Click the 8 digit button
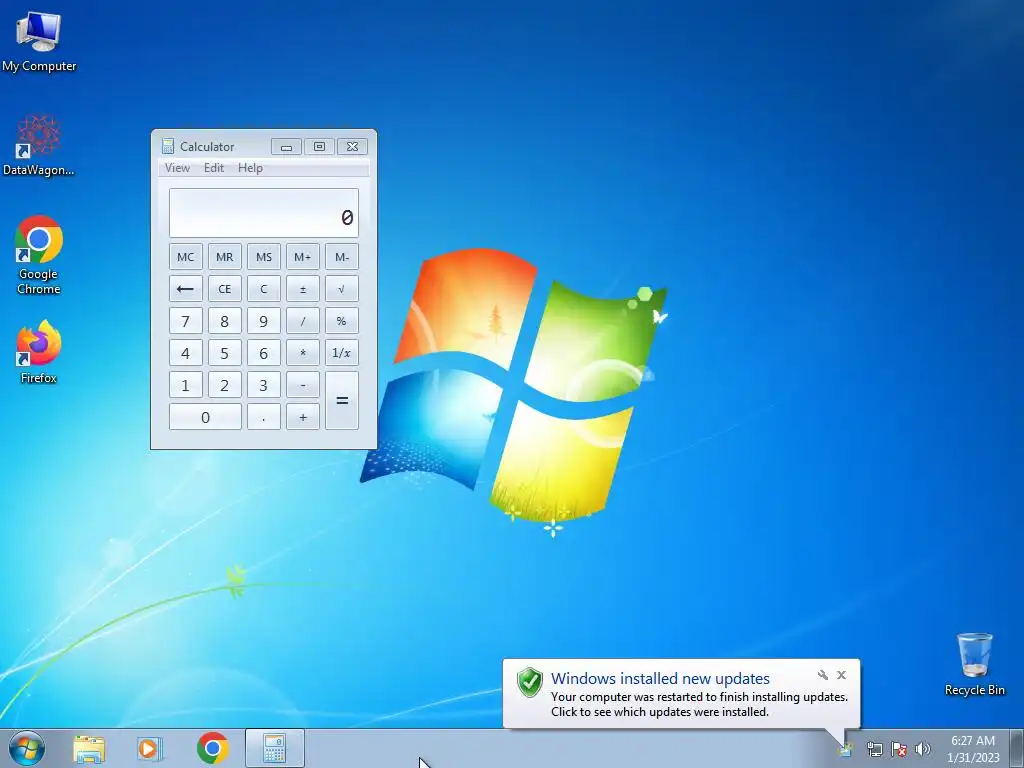This screenshot has width=1024, height=768. pyautogui.click(x=225, y=321)
